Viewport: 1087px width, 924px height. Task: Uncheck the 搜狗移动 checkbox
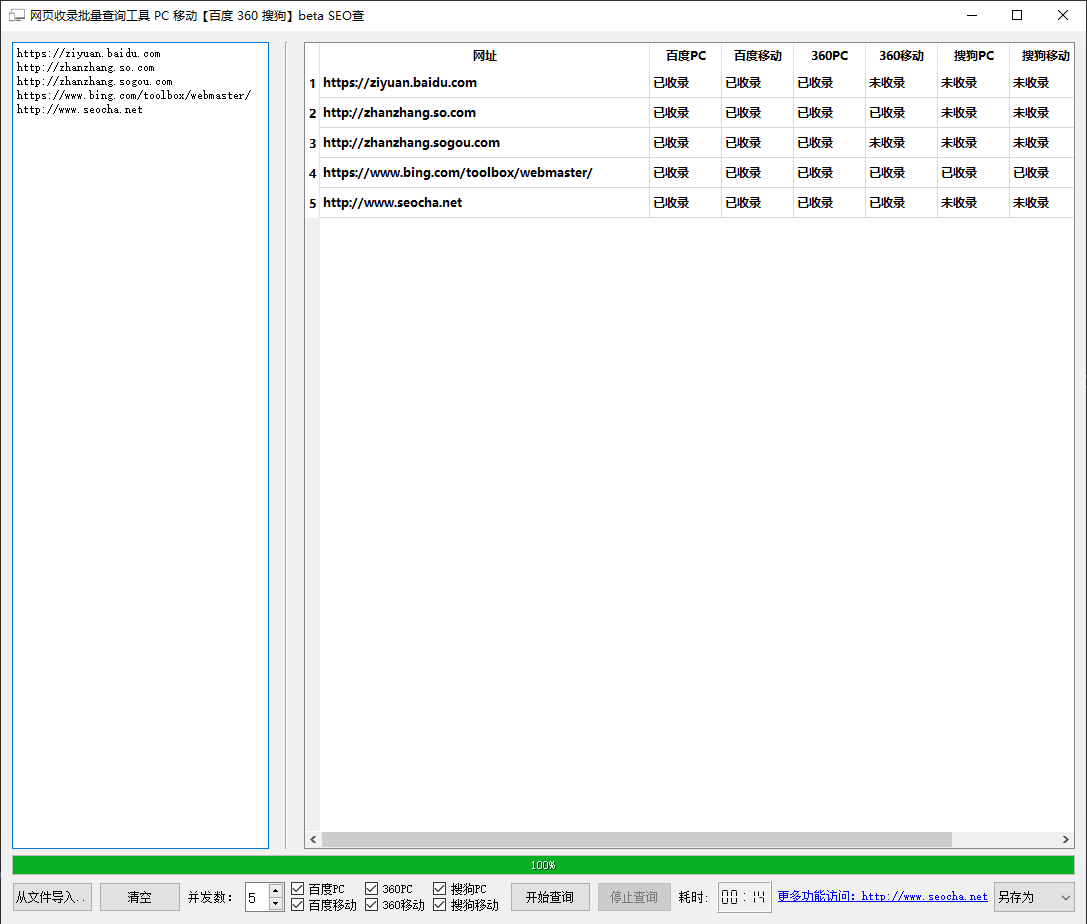point(440,905)
